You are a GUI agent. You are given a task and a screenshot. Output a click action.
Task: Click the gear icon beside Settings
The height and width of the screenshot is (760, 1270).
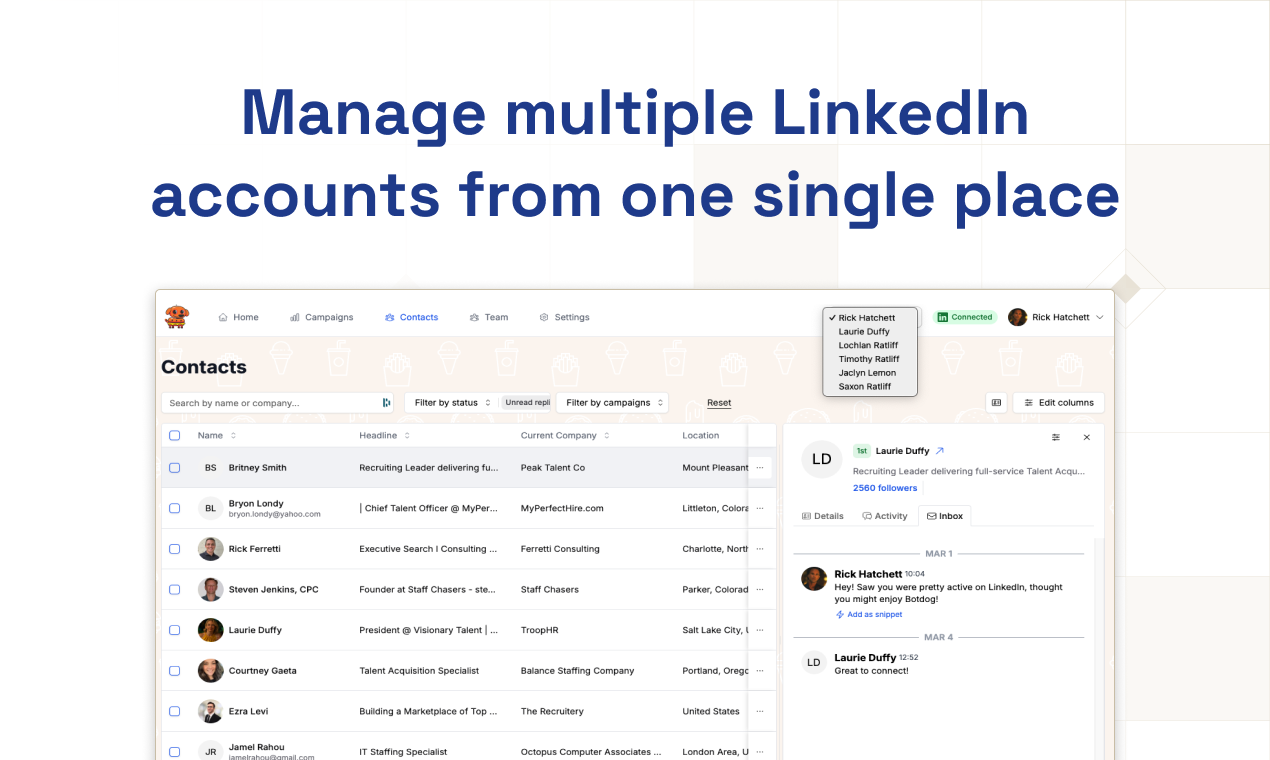(x=544, y=317)
